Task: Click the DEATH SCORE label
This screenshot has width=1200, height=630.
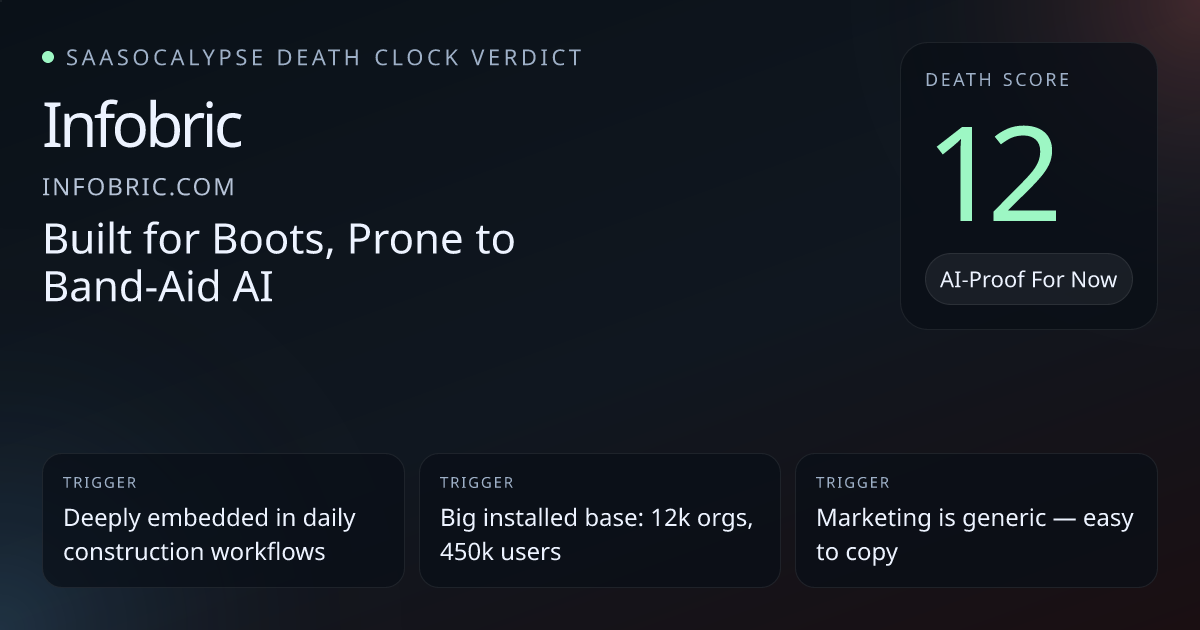Action: pos(997,80)
